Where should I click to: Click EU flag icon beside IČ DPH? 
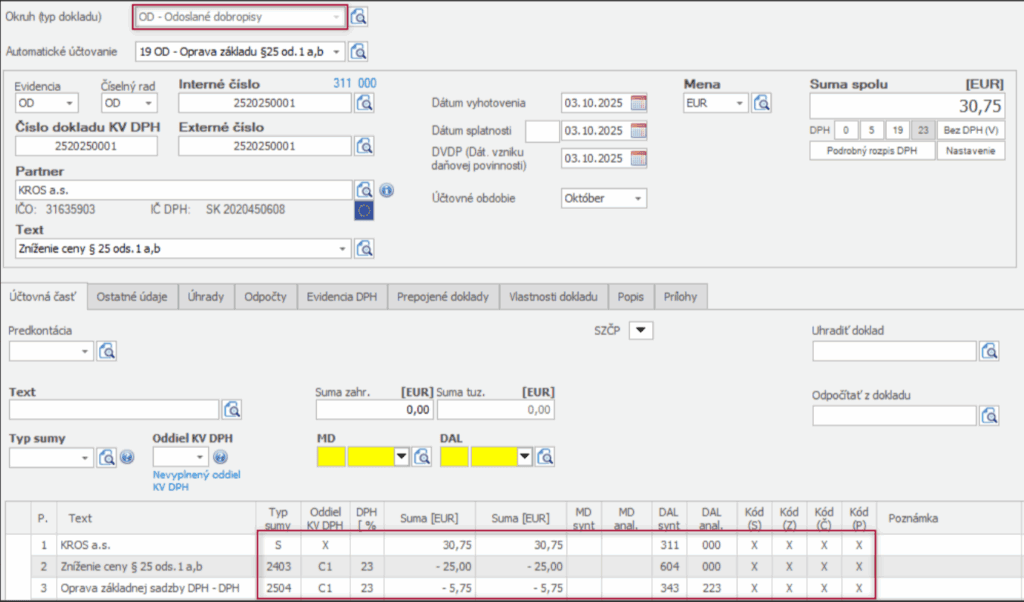(364, 210)
